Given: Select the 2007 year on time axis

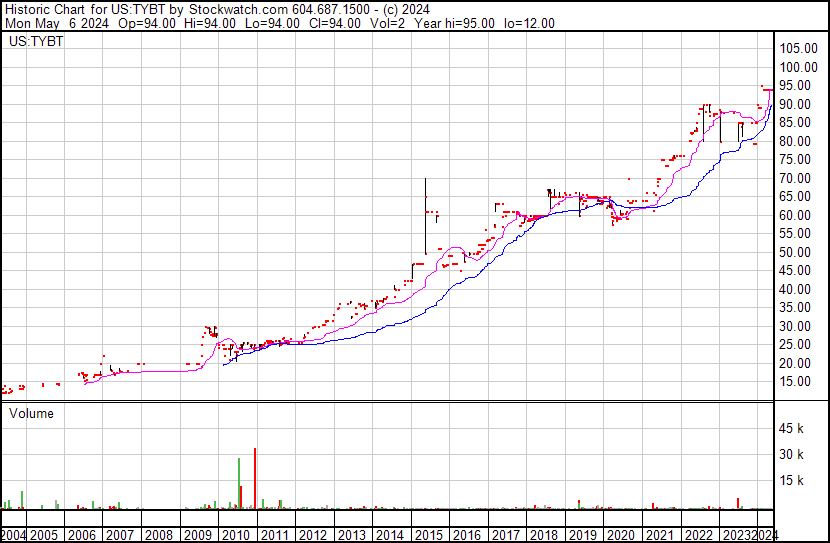Looking at the screenshot, I should 120,535.
